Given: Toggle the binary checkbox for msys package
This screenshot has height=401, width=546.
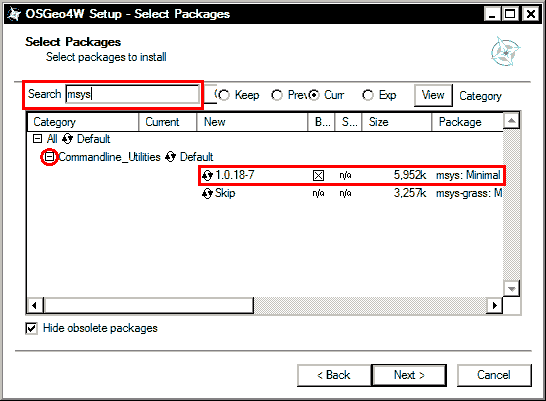Looking at the screenshot, I should 318,175.
